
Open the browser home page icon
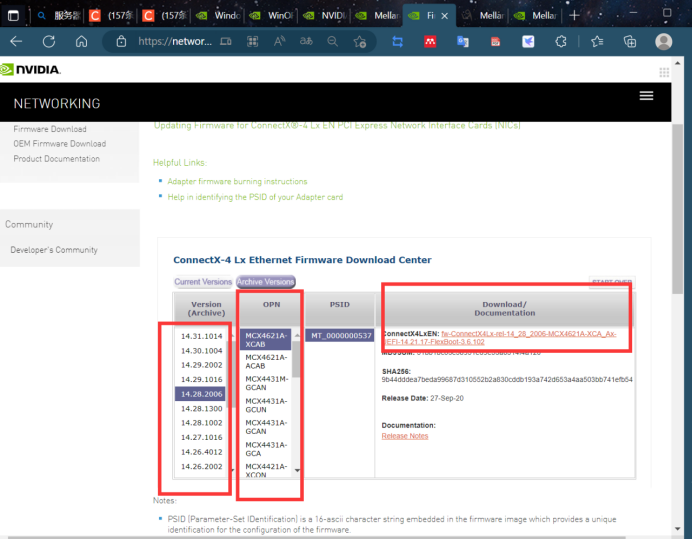[x=81, y=42]
